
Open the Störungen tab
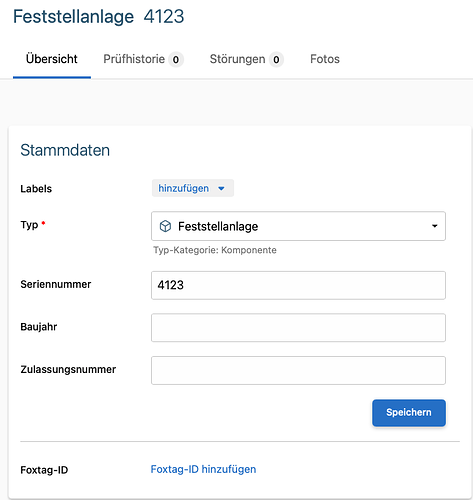point(246,59)
